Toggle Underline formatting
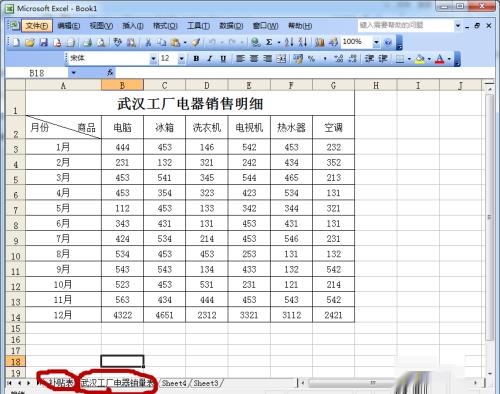 [x=223, y=59]
